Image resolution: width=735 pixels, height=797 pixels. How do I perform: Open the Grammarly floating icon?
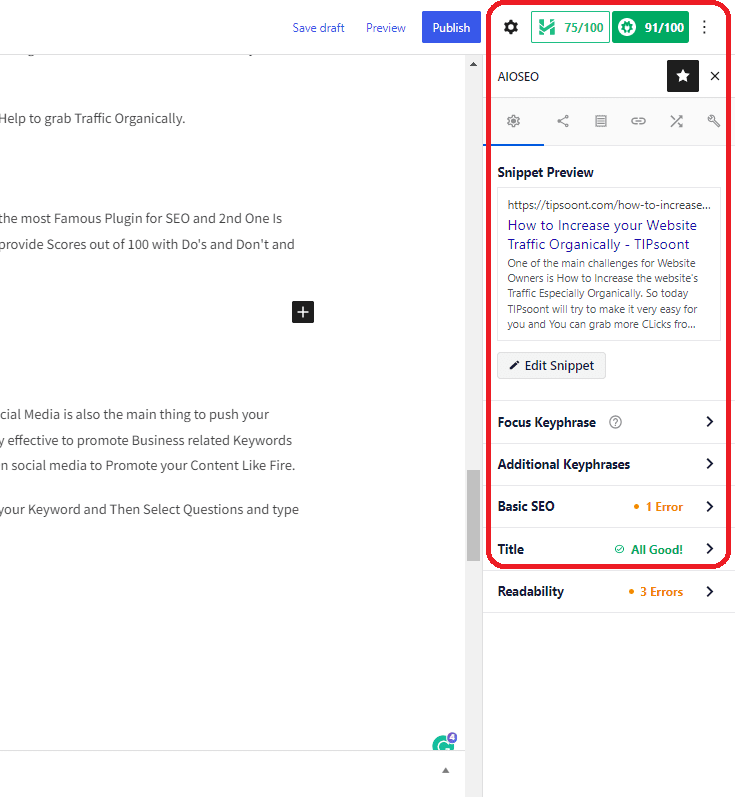coord(444,743)
